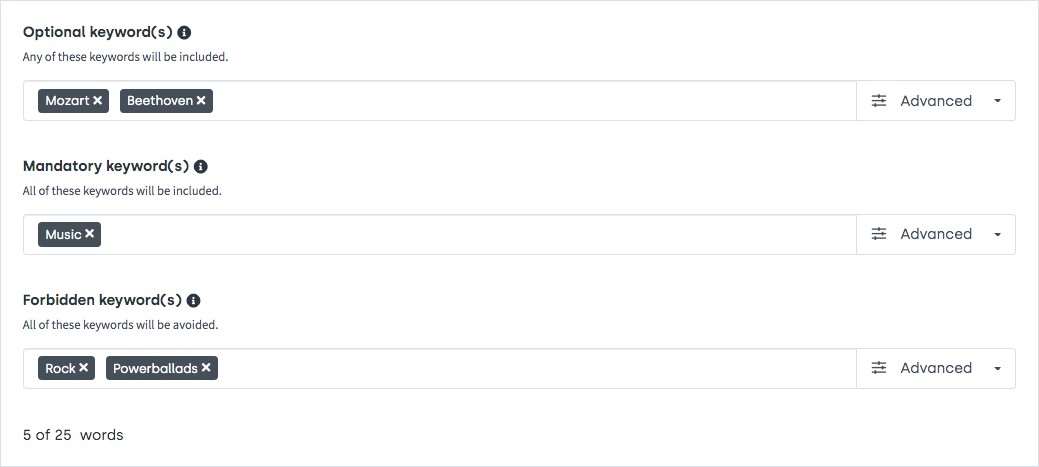Viewport: 1039px width, 467px height.
Task: Remove the Mozart keyword tag
Action: click(x=97, y=101)
